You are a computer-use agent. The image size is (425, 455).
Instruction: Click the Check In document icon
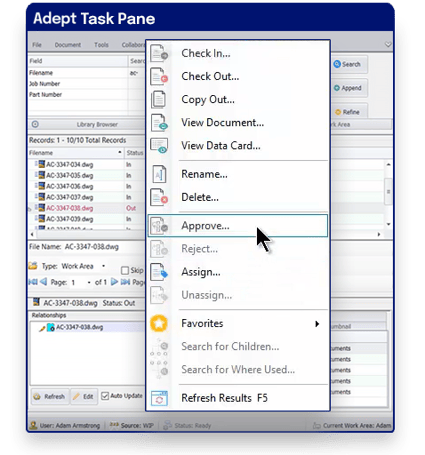(x=159, y=53)
